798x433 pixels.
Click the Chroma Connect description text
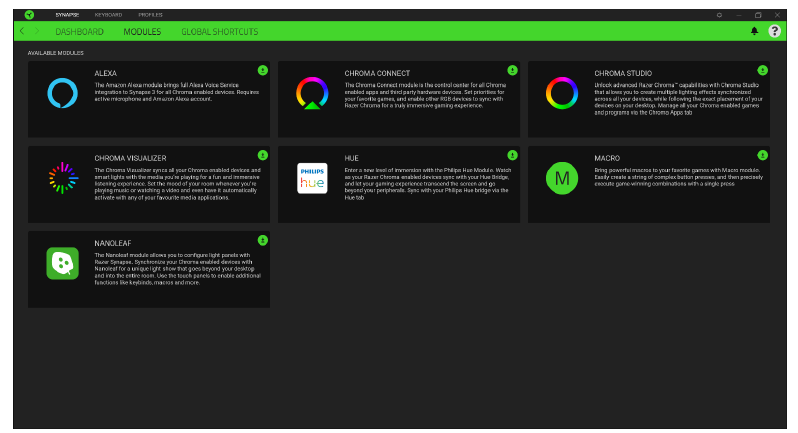click(x=425, y=95)
